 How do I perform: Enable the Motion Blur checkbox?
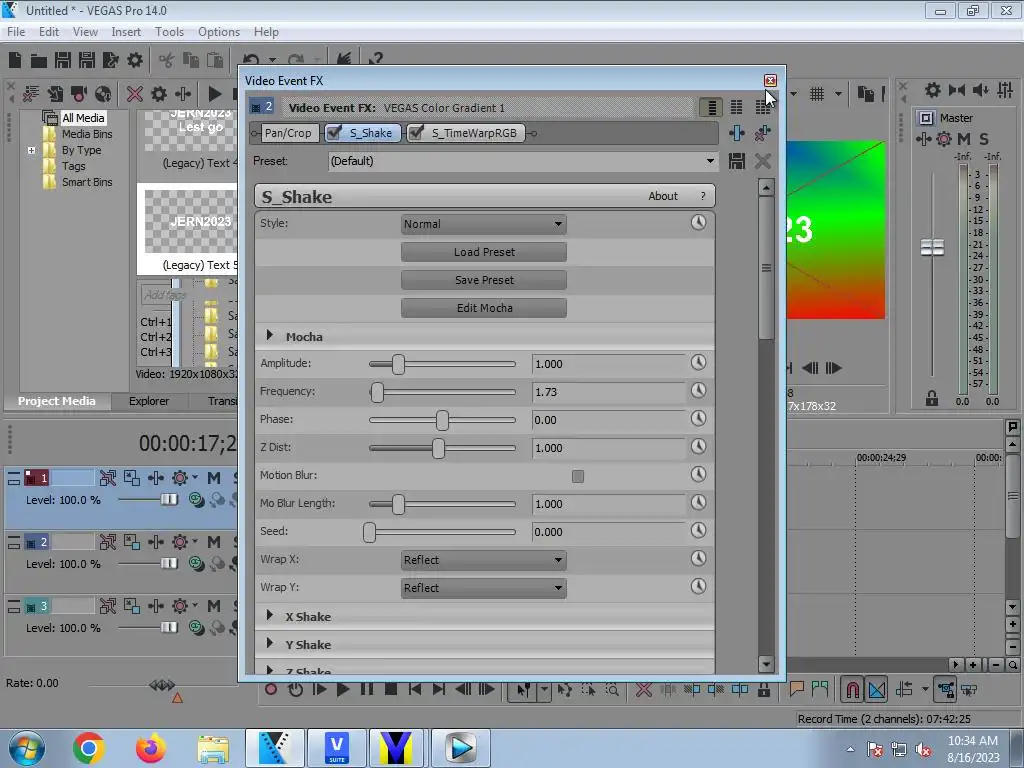578,476
